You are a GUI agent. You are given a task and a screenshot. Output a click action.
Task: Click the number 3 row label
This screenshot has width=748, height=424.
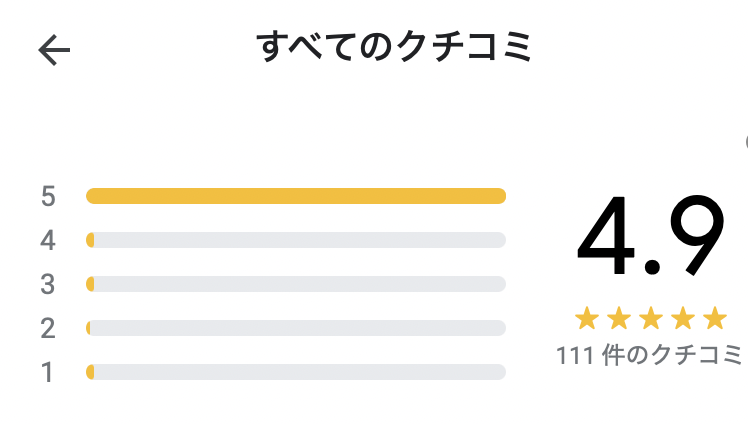tap(48, 284)
